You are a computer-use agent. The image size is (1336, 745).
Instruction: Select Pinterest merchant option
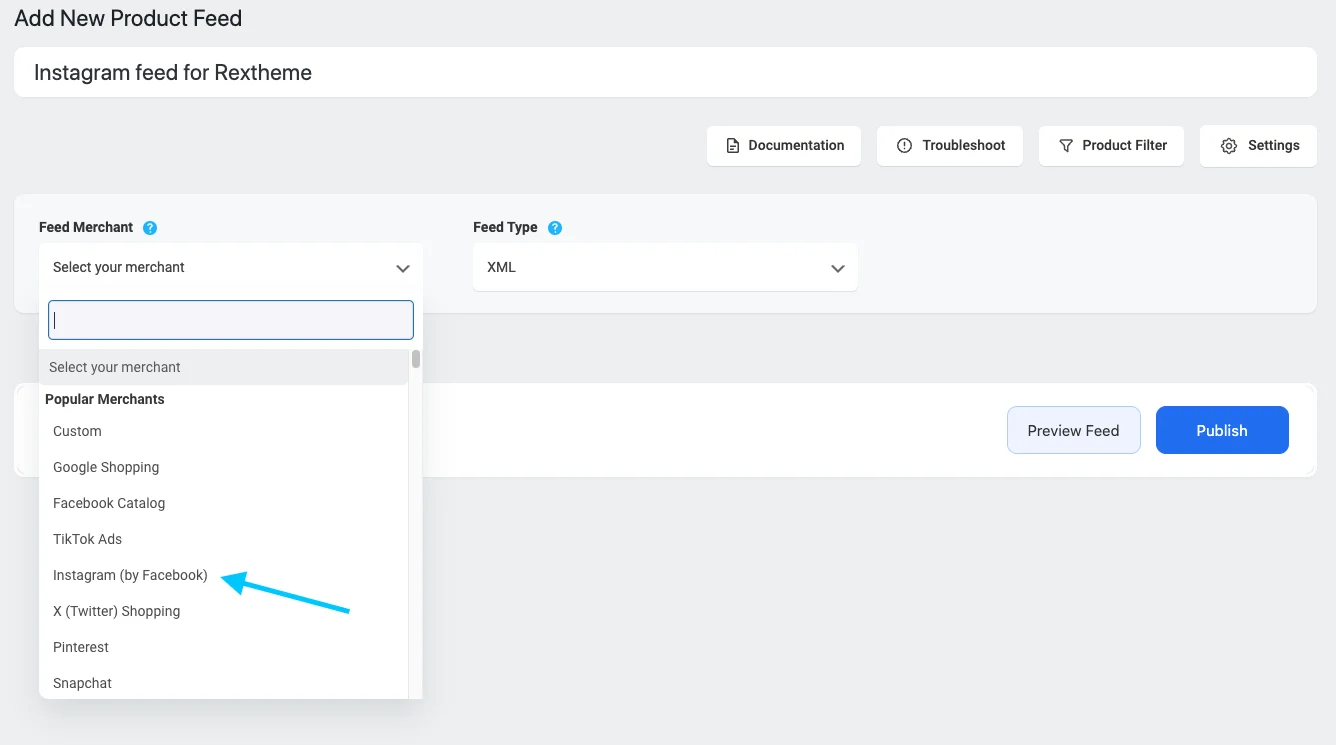click(x=223, y=647)
